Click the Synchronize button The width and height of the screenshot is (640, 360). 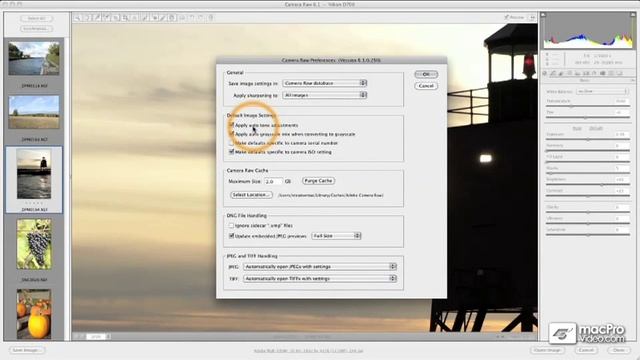pos(36,29)
